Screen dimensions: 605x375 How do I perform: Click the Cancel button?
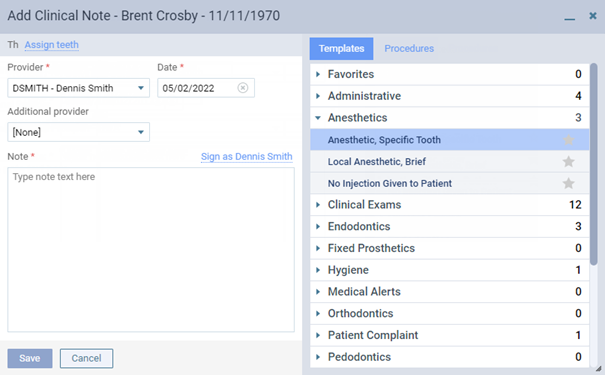pyautogui.click(x=86, y=358)
